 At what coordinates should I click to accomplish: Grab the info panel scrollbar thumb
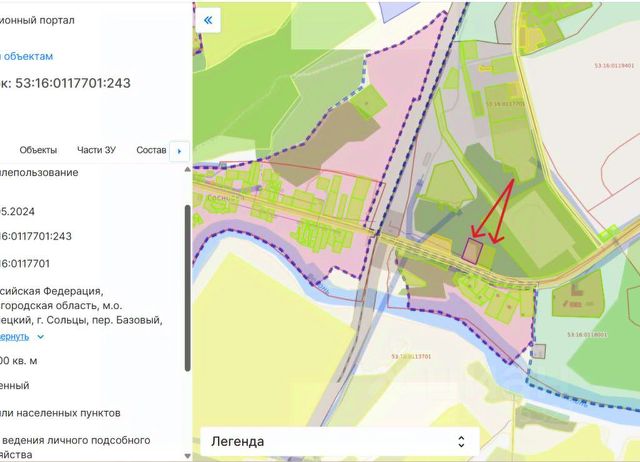(188, 288)
